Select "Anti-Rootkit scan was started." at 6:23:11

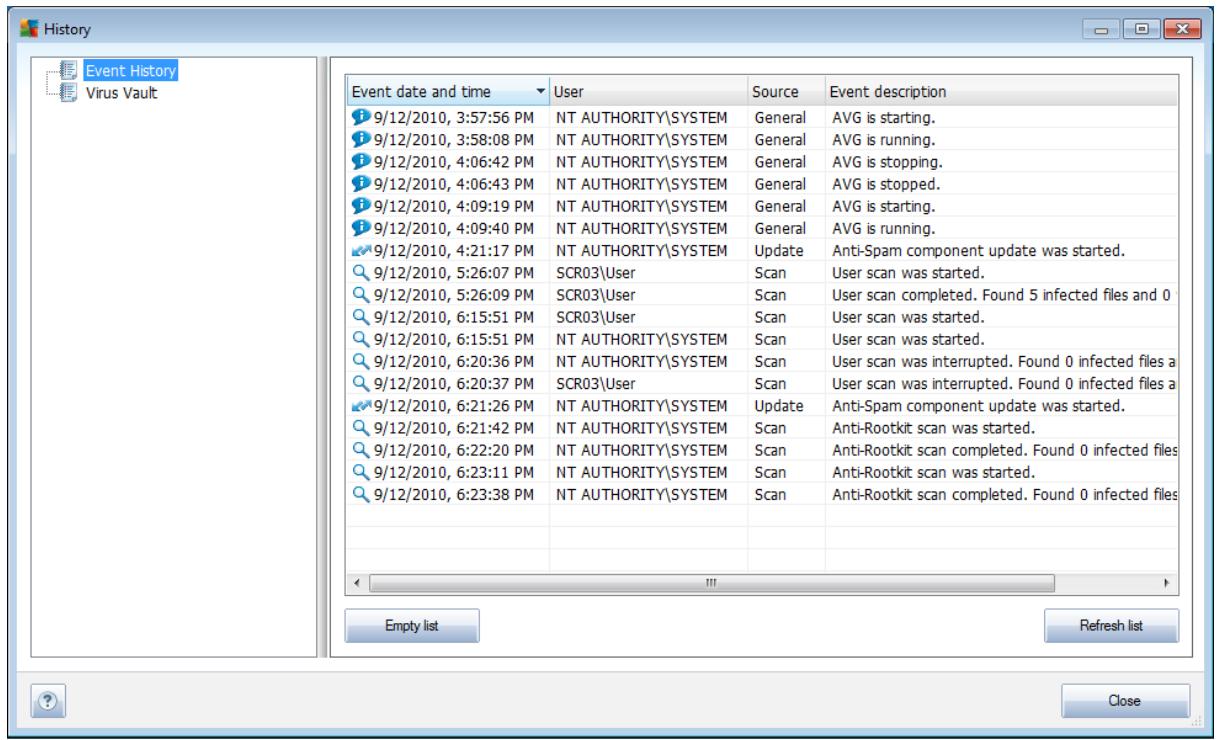pyautogui.click(x=933, y=471)
